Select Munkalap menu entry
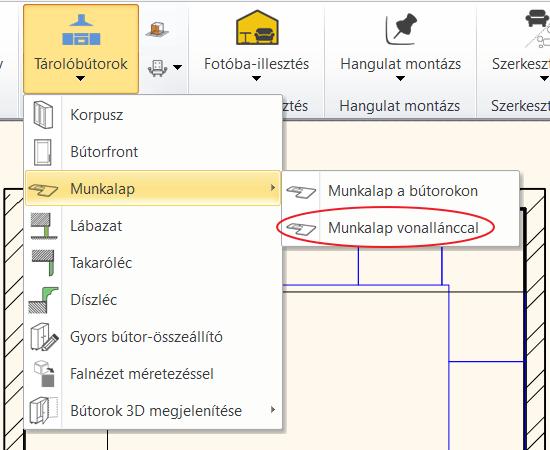 click(x=153, y=189)
